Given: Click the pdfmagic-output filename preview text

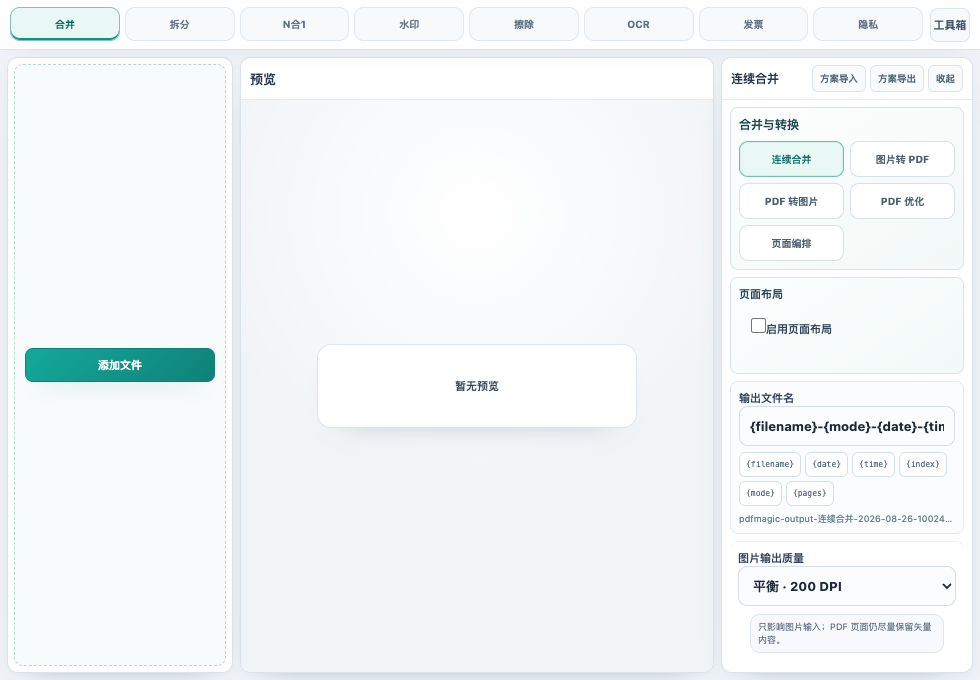Looking at the screenshot, I should pyautogui.click(x=846, y=519).
